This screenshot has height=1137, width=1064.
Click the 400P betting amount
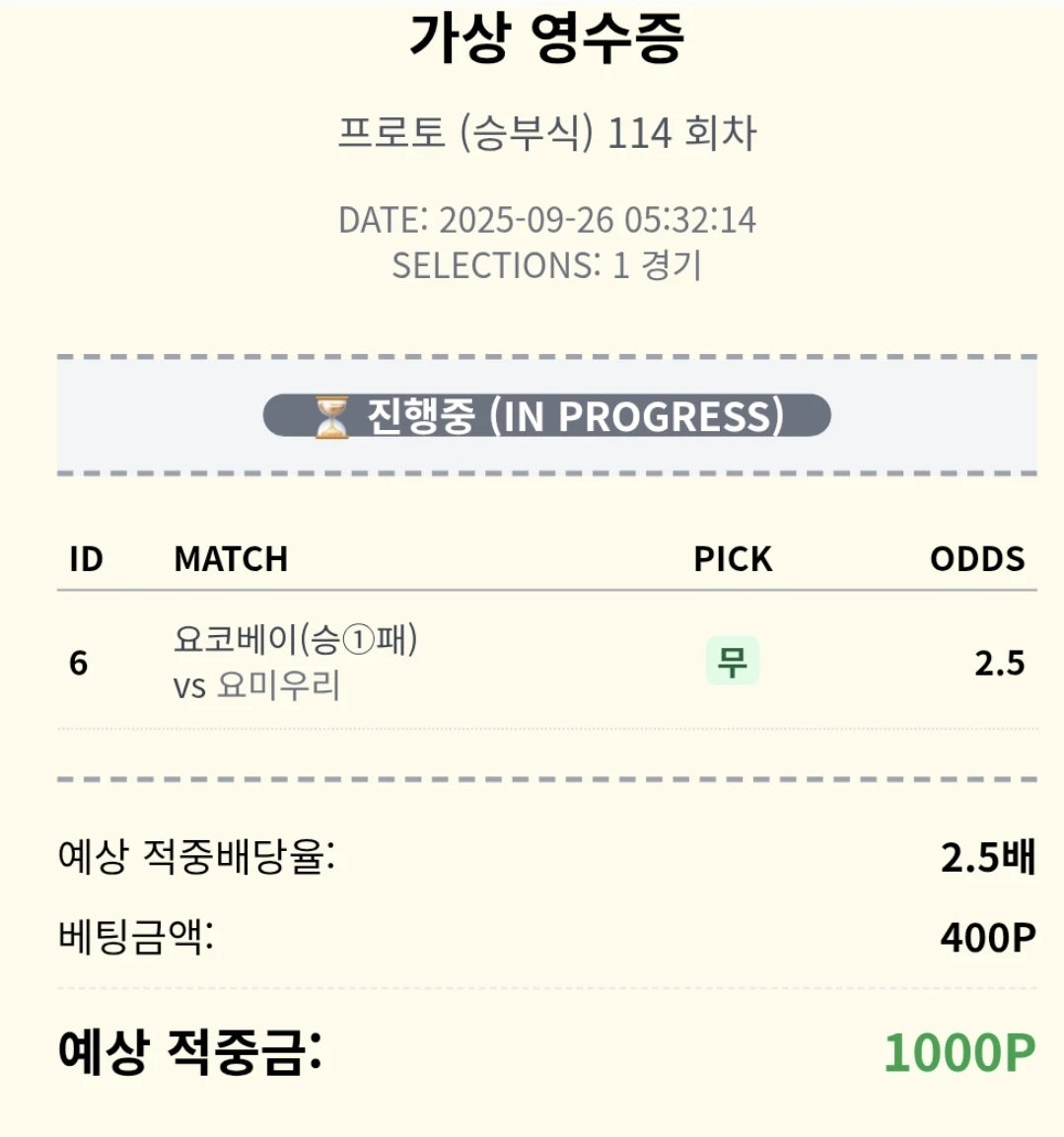[x=987, y=937]
